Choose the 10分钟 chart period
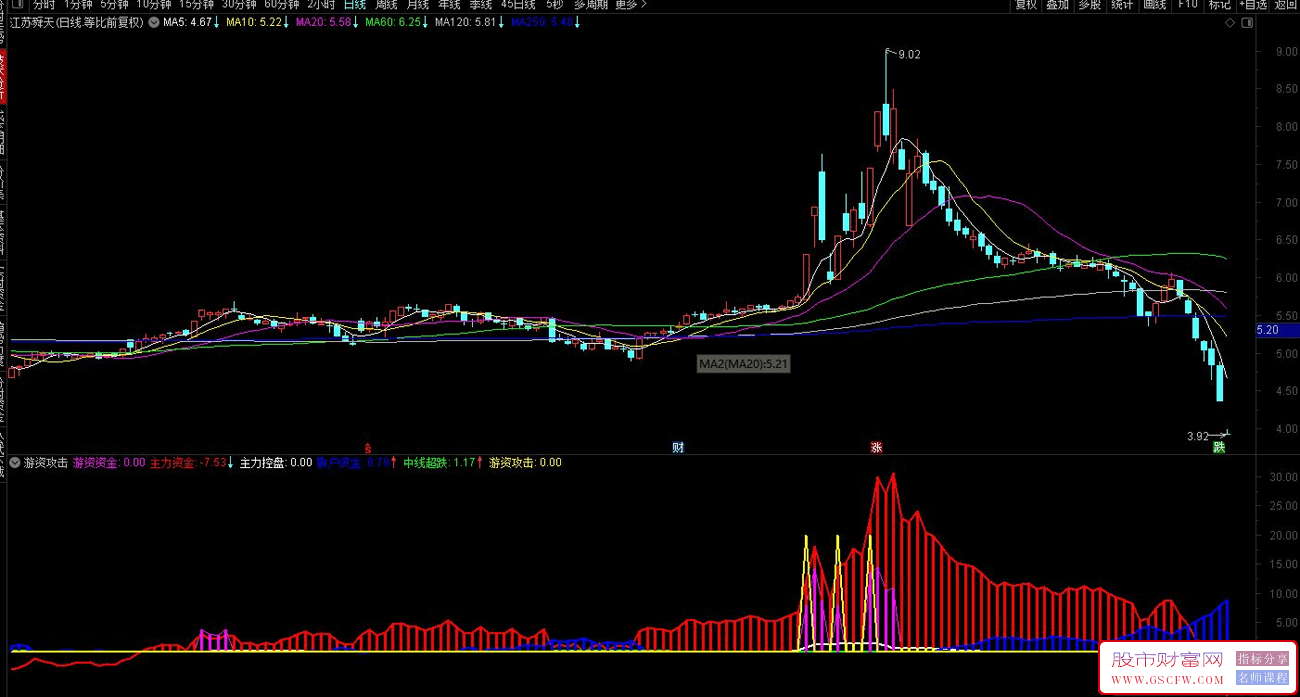Image resolution: width=1300 pixels, height=697 pixels. pos(154,4)
